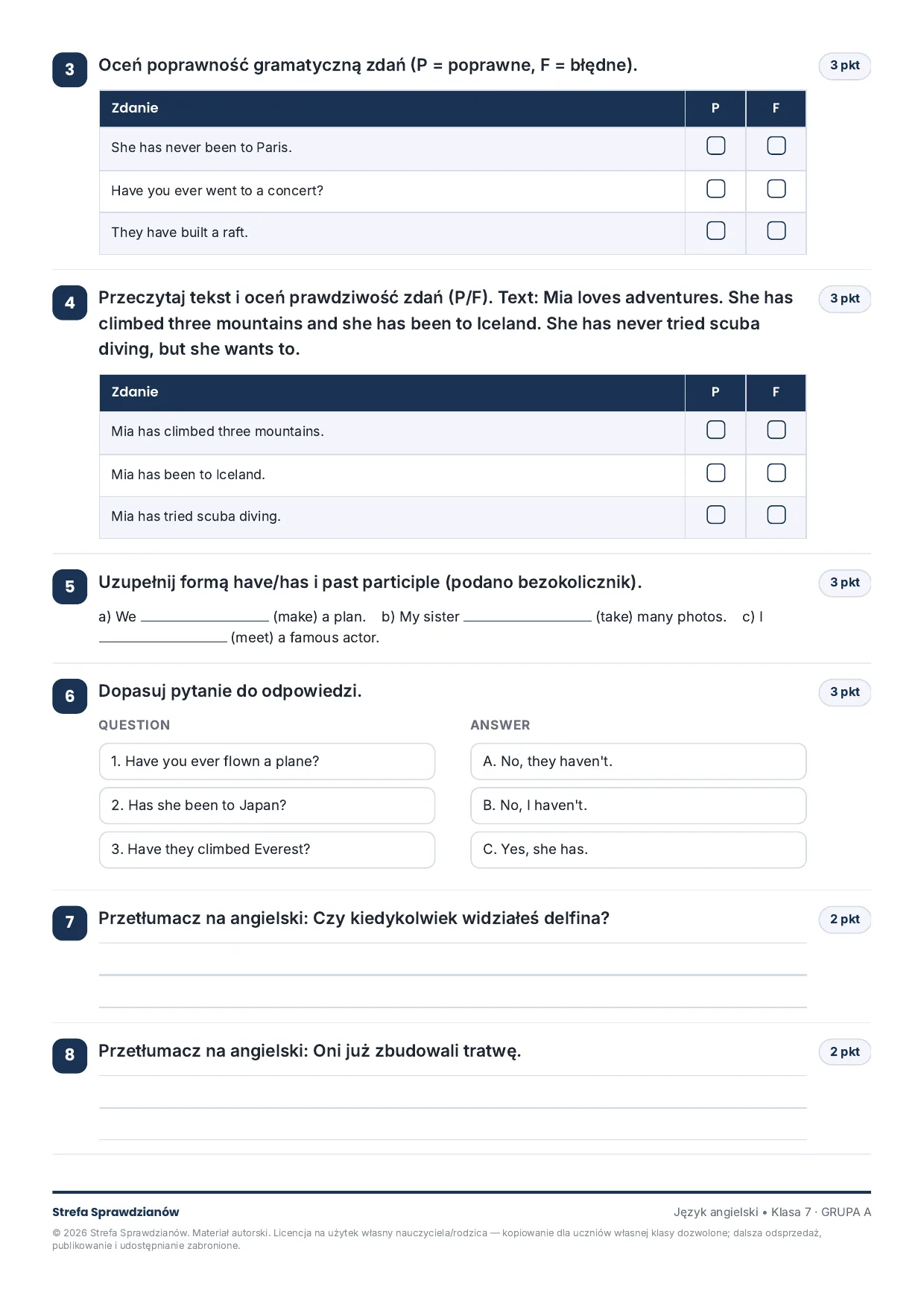
Task: Check F for 'Have you ever went to a concert?'
Action: point(776,189)
